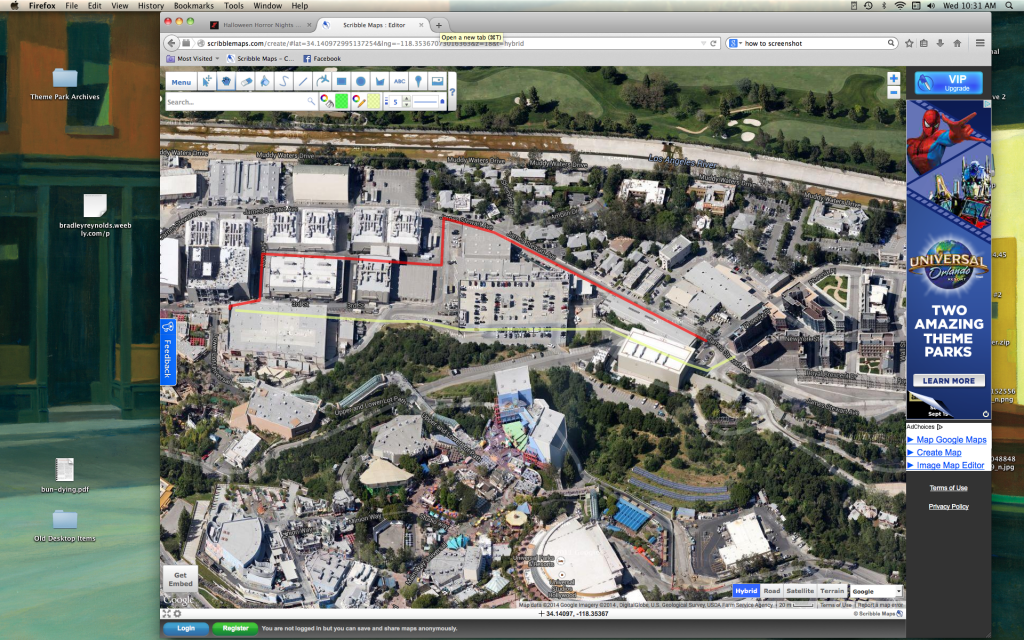Image resolution: width=1024 pixels, height=640 pixels.
Task: Switch to Road map view
Action: 772,591
